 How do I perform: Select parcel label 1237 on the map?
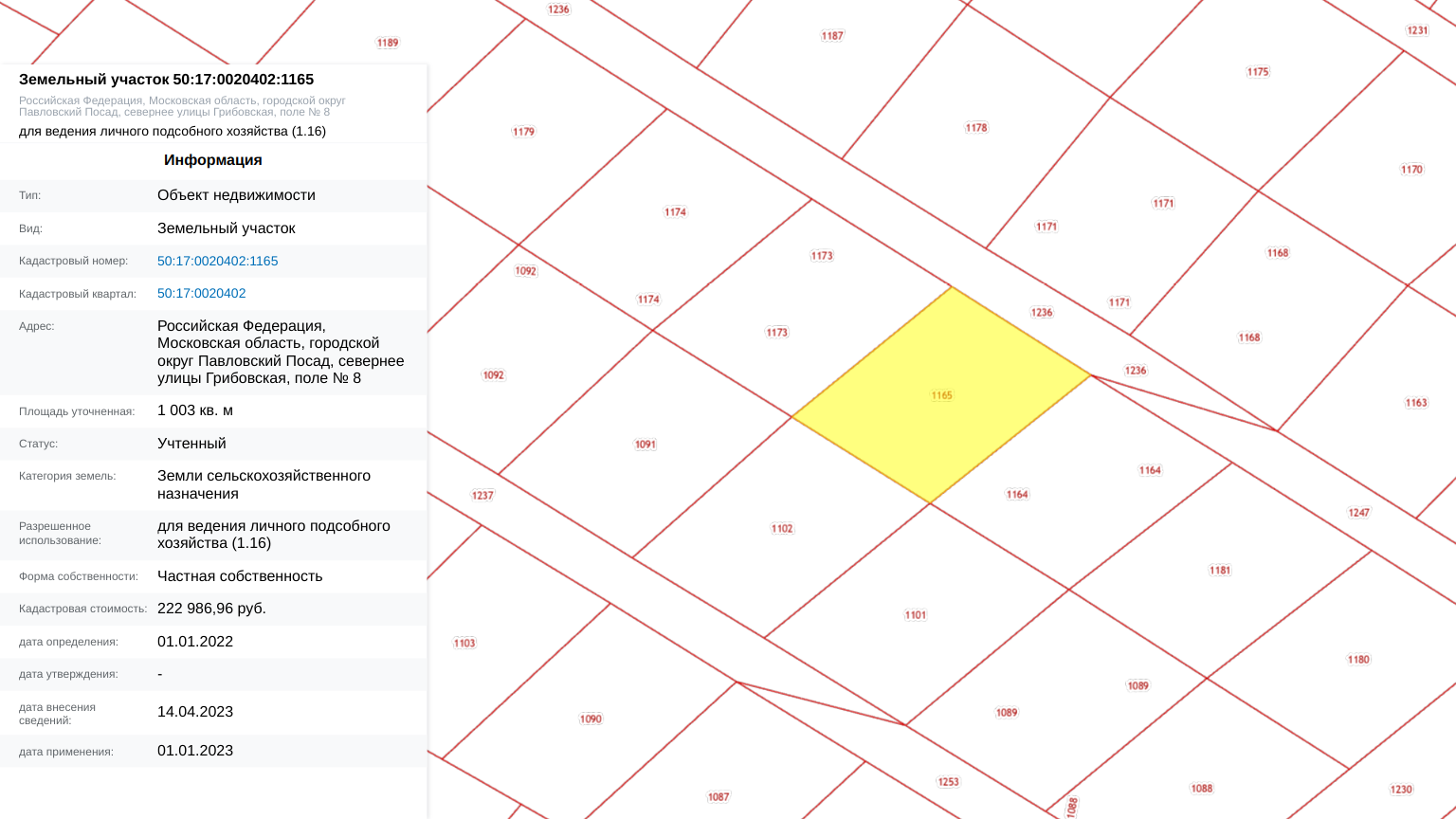point(482,495)
